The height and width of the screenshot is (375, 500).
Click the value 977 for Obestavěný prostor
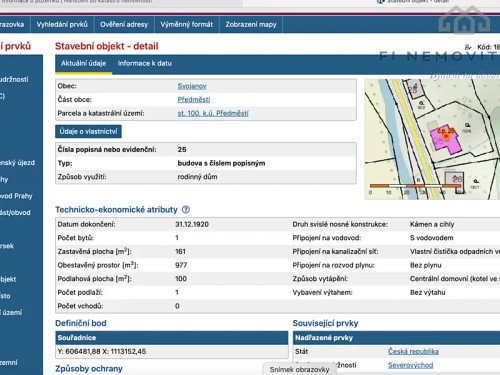181,265
